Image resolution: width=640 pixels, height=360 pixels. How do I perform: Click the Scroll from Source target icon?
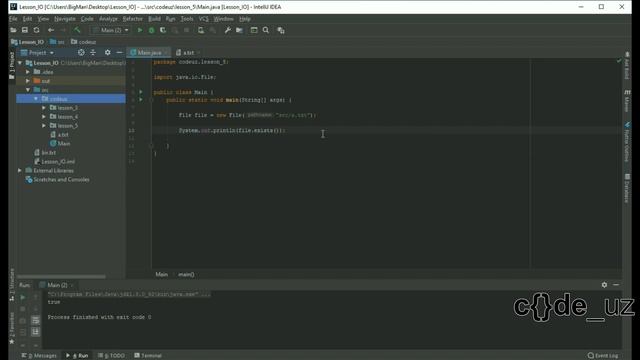(x=81, y=53)
